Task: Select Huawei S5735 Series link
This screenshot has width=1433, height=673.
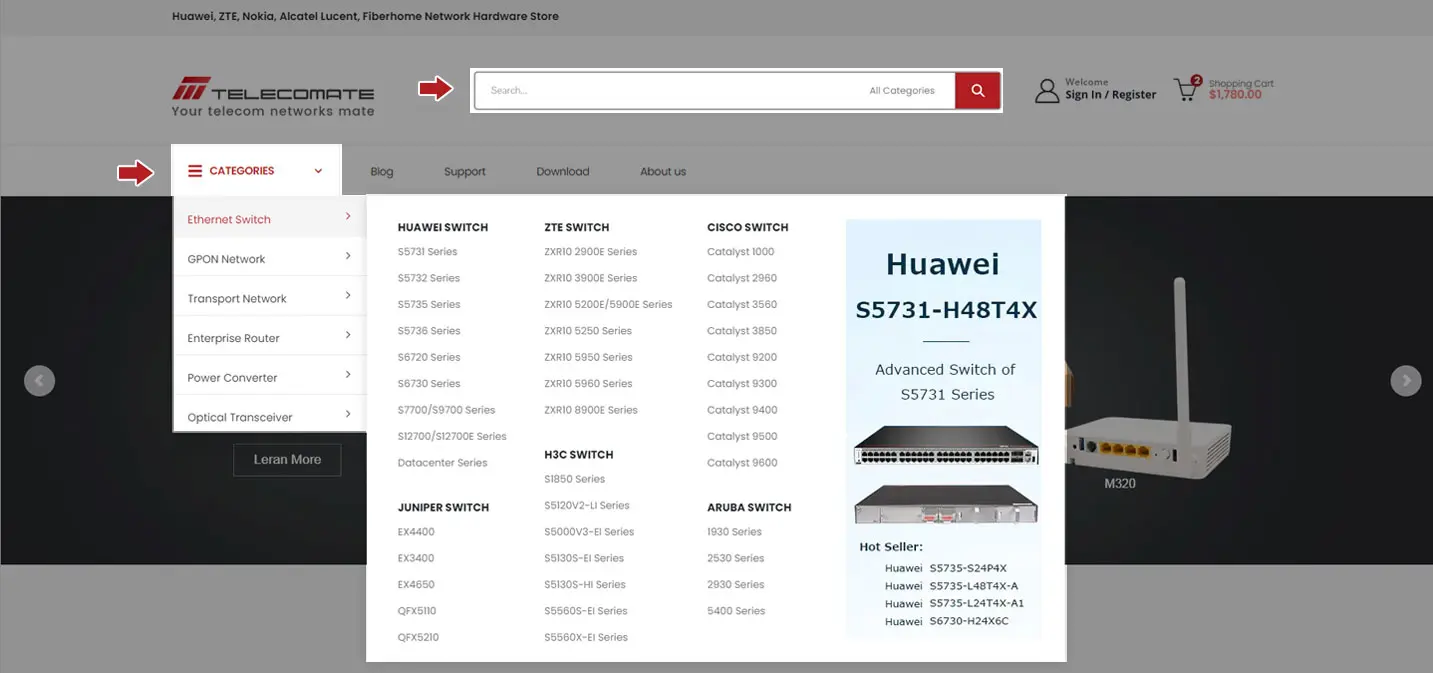Action: point(429,305)
